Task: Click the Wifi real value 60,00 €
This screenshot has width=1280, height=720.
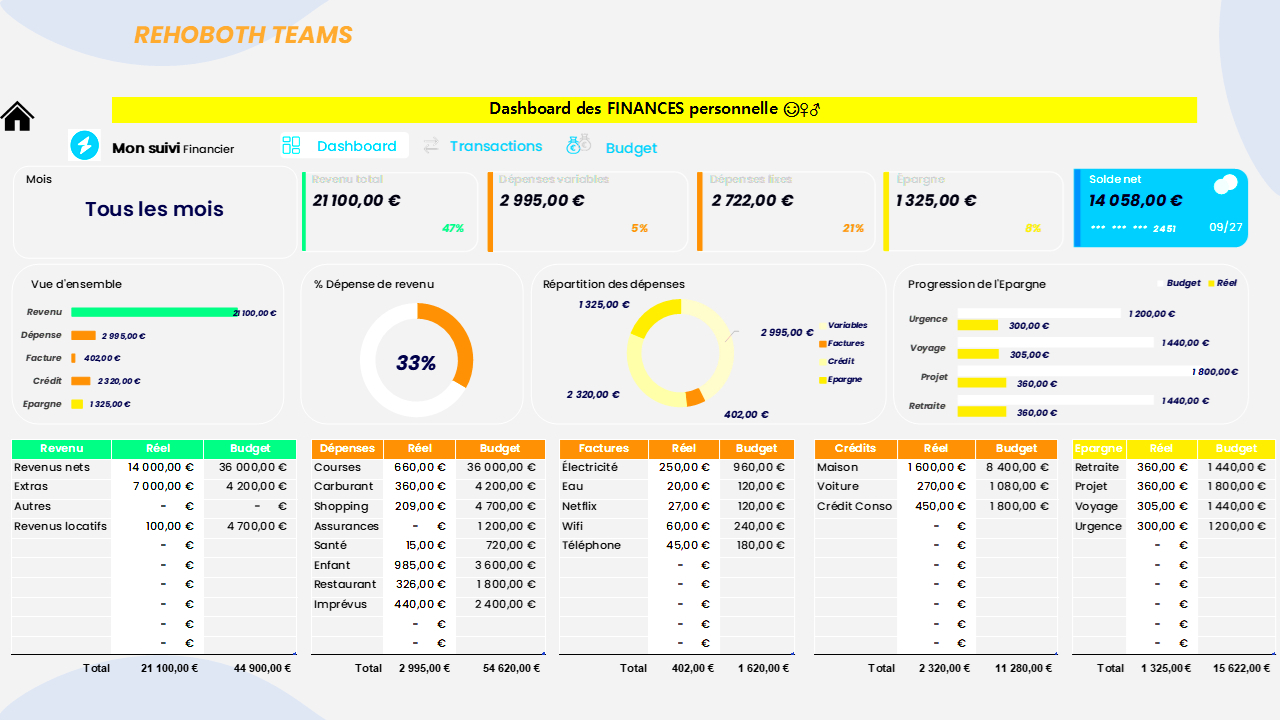Action: 688,526
